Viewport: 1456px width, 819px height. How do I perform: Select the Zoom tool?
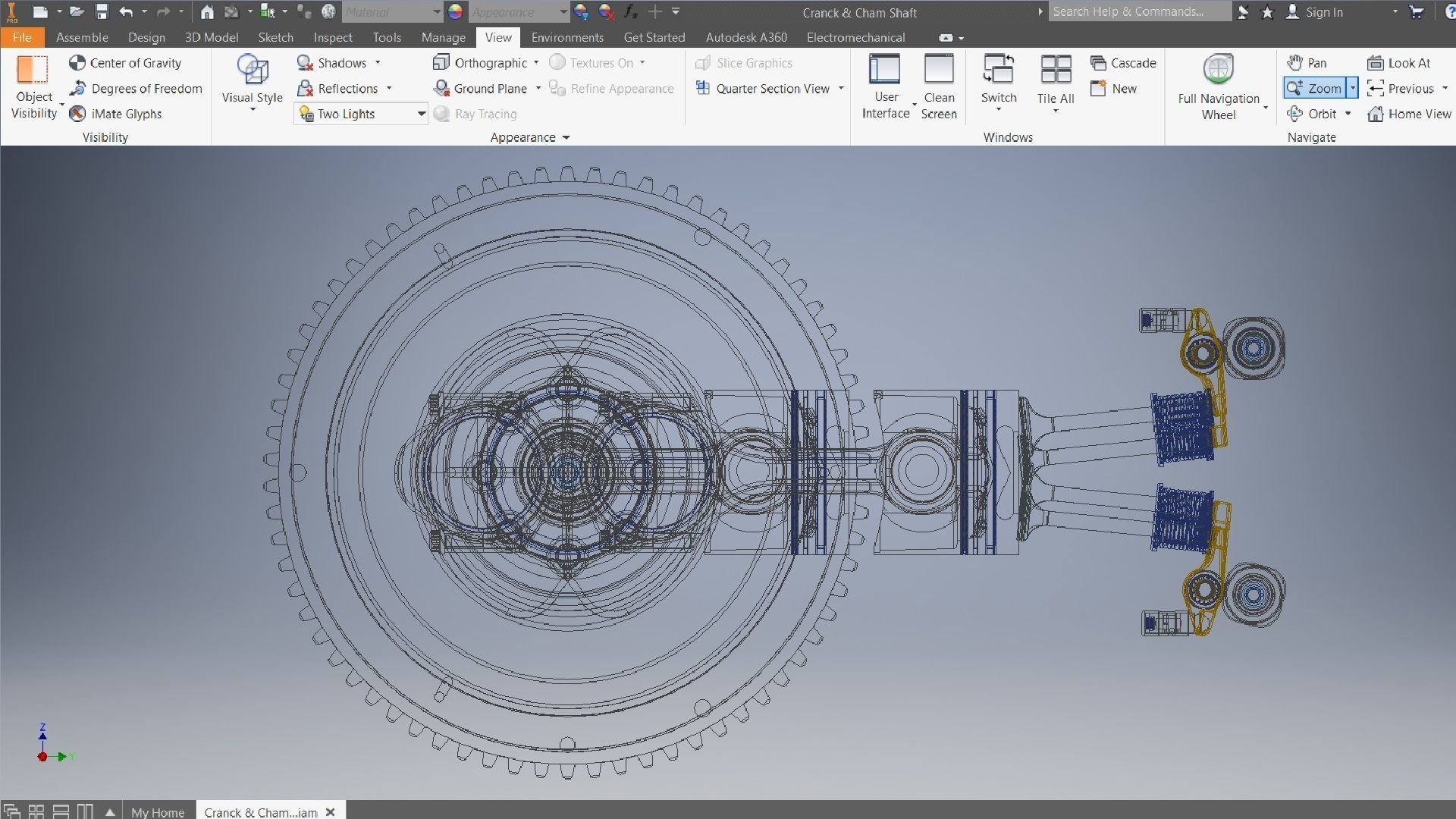pos(1314,89)
